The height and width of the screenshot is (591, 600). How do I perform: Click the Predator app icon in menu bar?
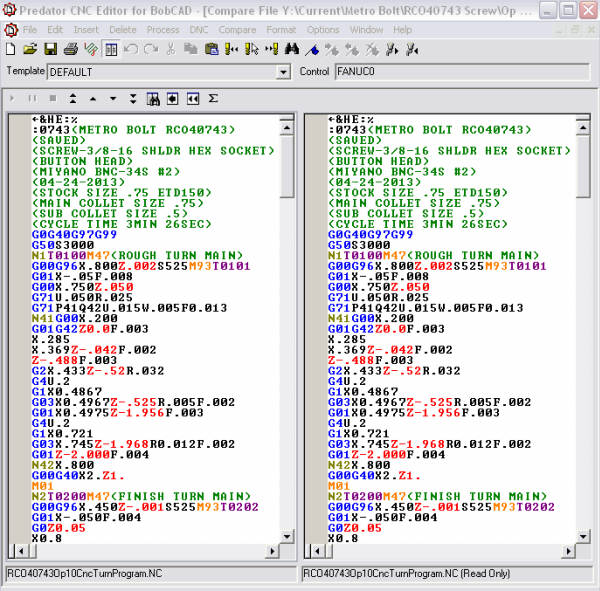(x=11, y=29)
